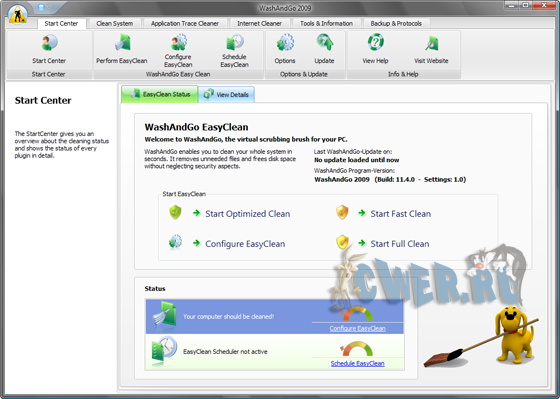Click green arrow next to Start Fast Clean
The image size is (560, 399).
(362, 213)
